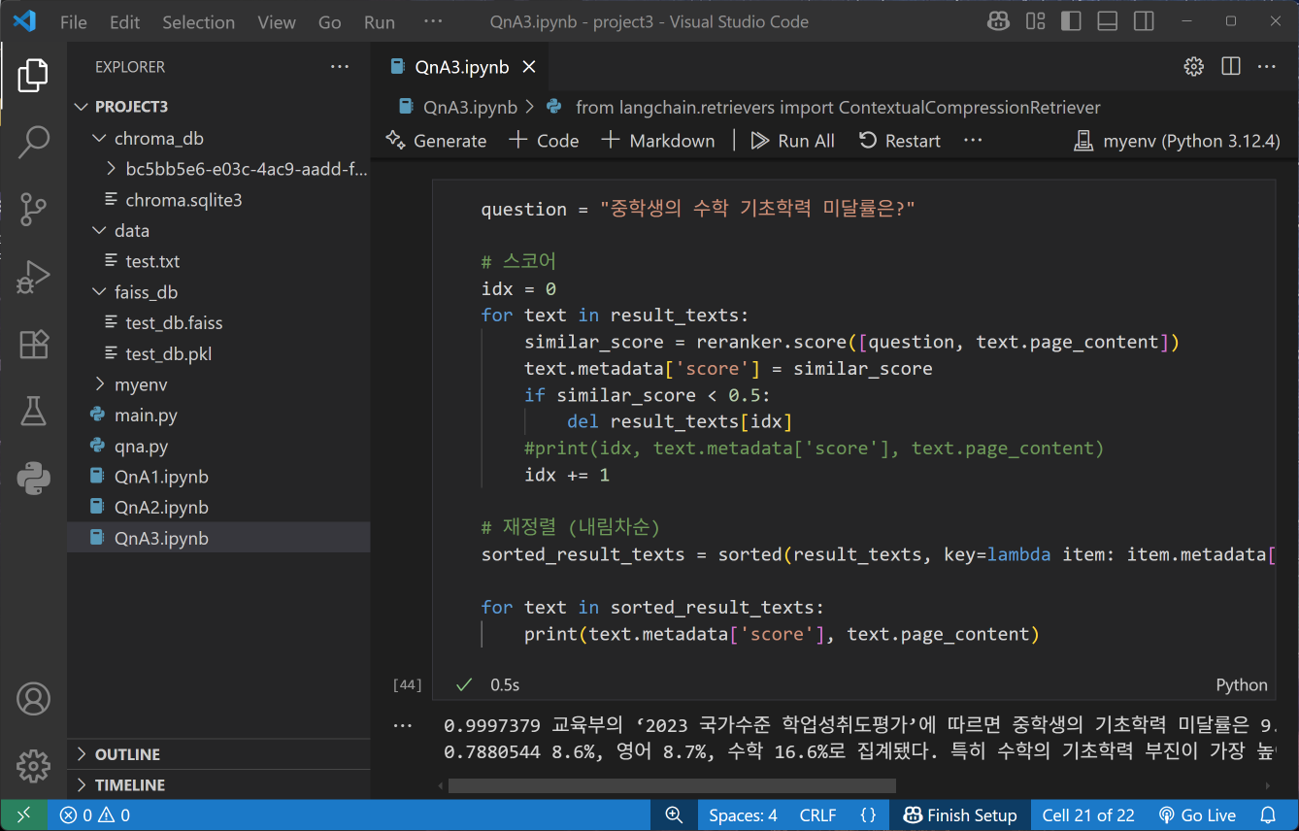
Task: Add a new Markdown cell
Action: click(658, 141)
